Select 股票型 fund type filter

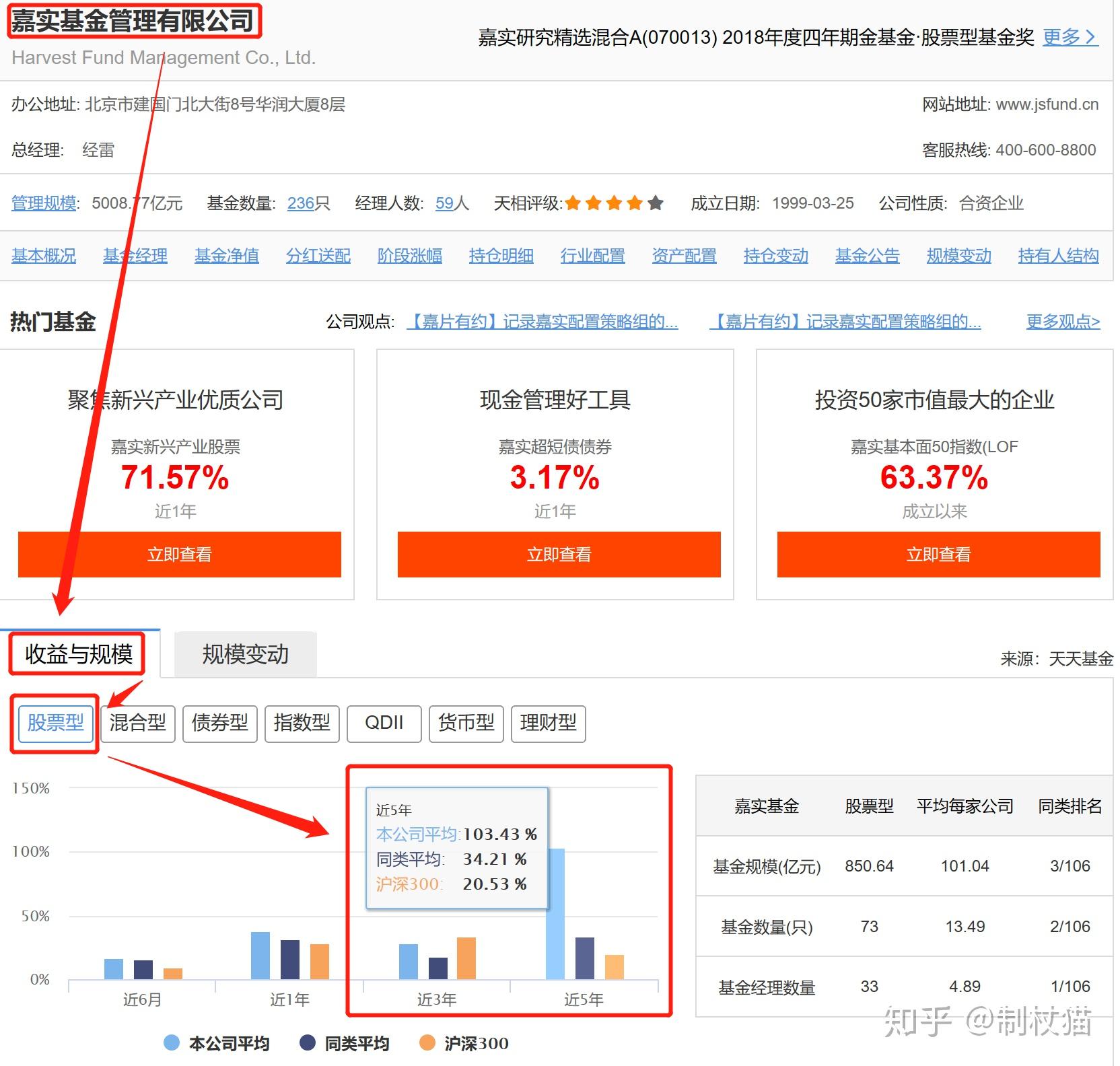56,723
